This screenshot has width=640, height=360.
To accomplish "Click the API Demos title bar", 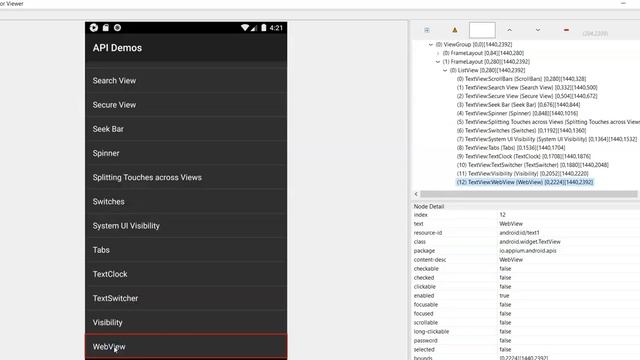I will 186,48.
